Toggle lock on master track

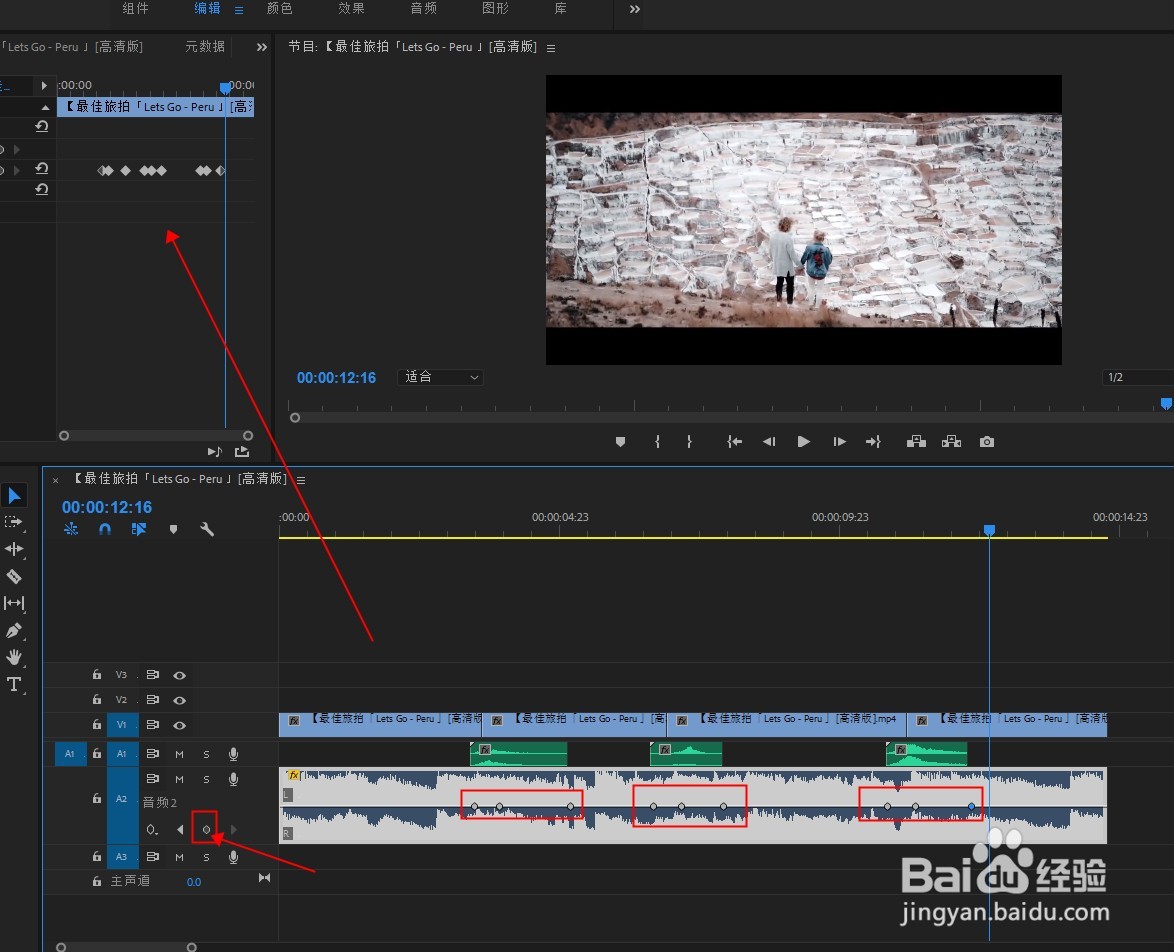(x=97, y=882)
